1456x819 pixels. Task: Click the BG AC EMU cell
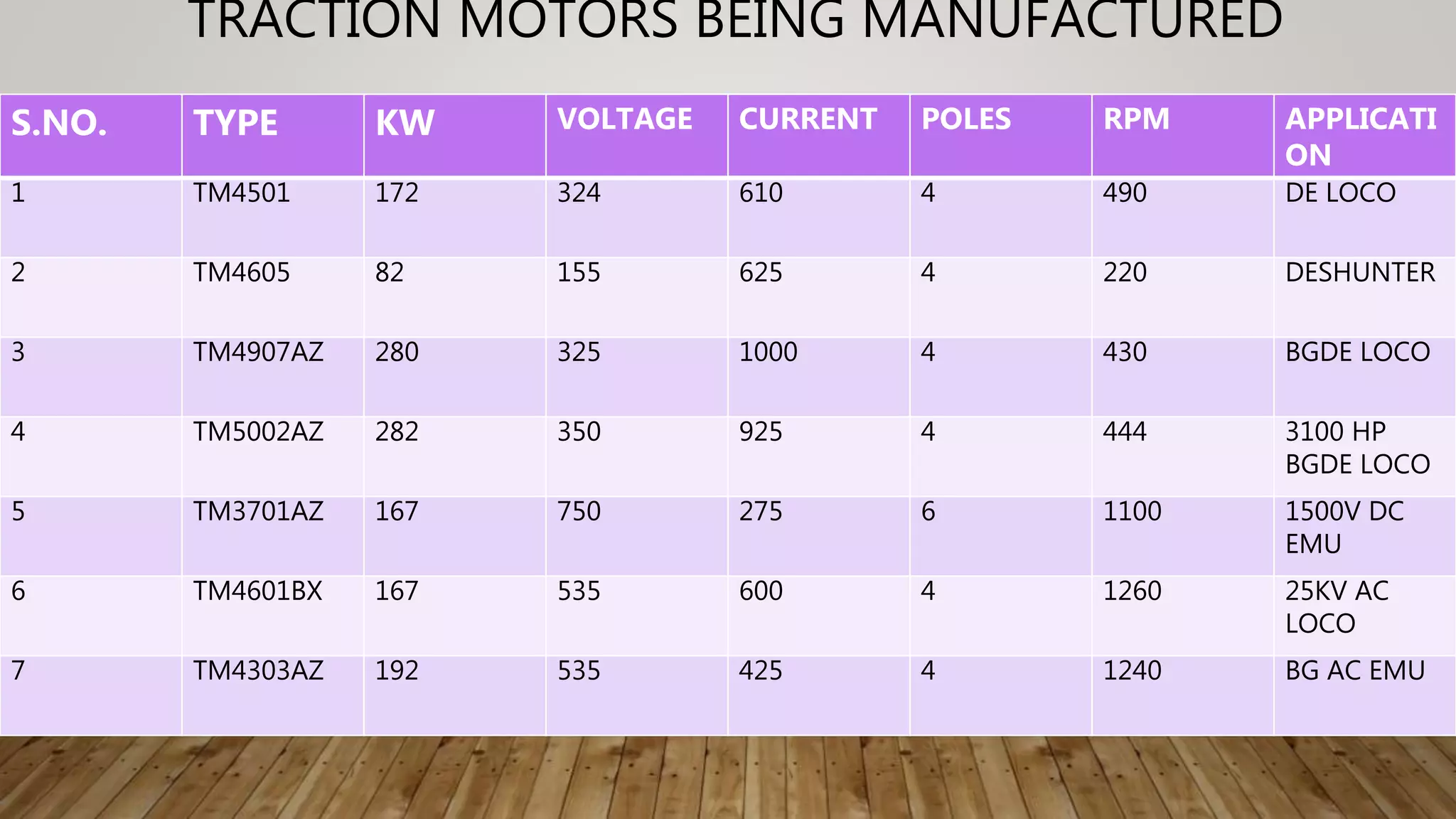(1354, 671)
